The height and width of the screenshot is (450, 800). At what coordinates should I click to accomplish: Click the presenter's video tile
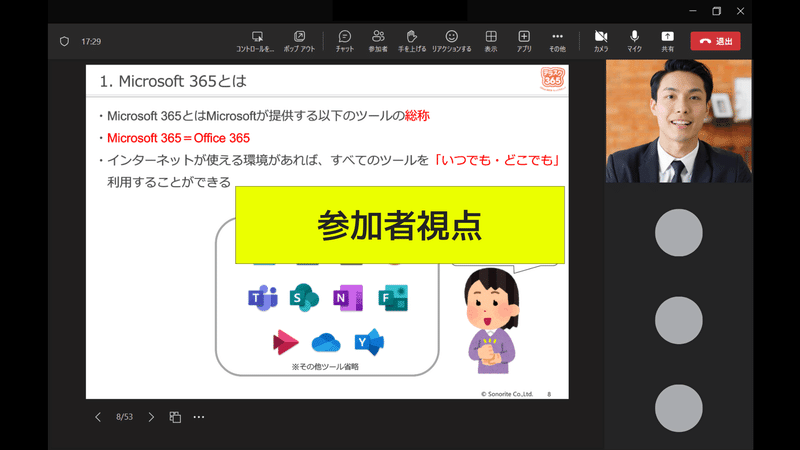coord(679,121)
